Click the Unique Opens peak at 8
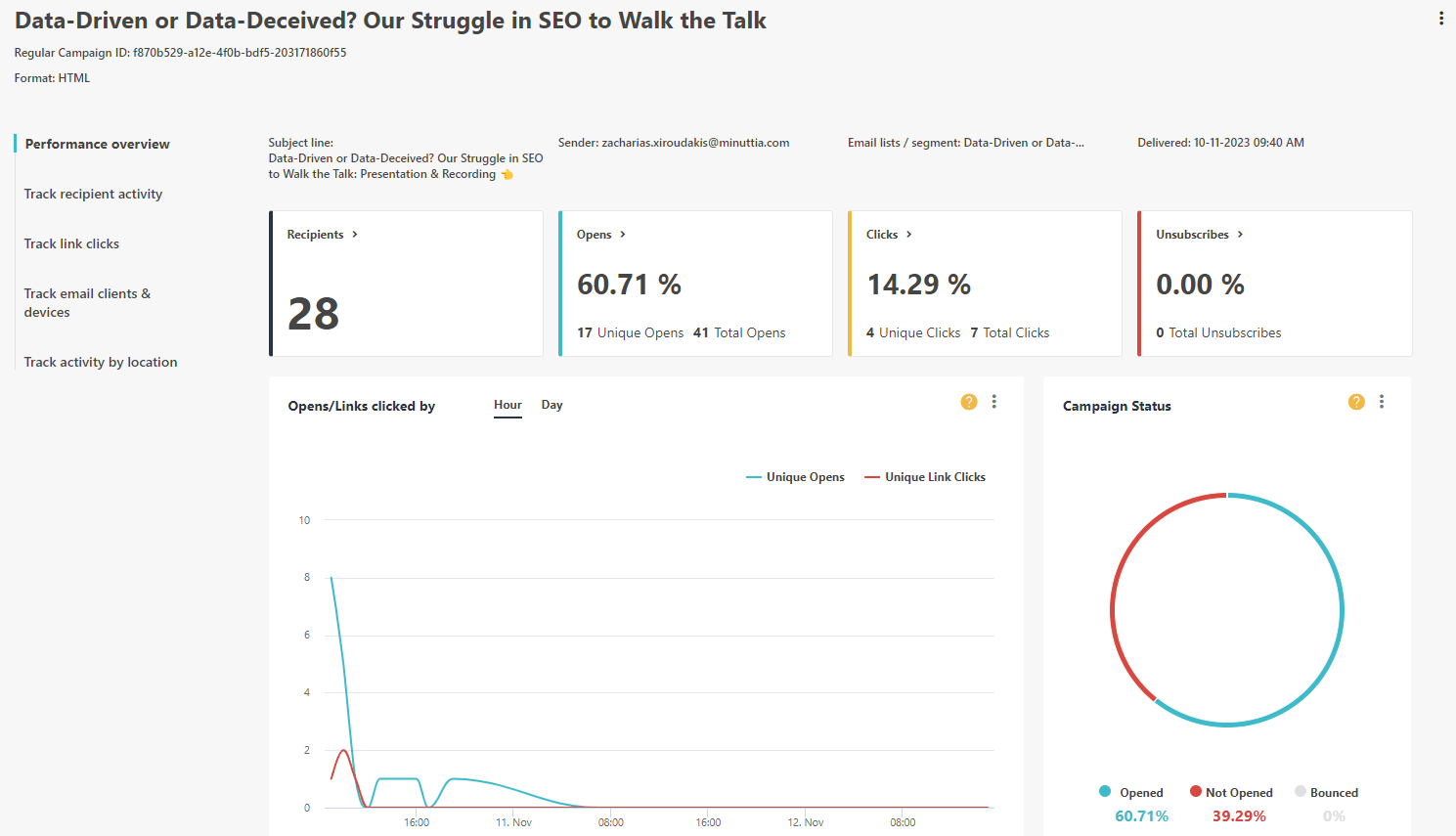Image resolution: width=1456 pixels, height=836 pixels. [331, 578]
